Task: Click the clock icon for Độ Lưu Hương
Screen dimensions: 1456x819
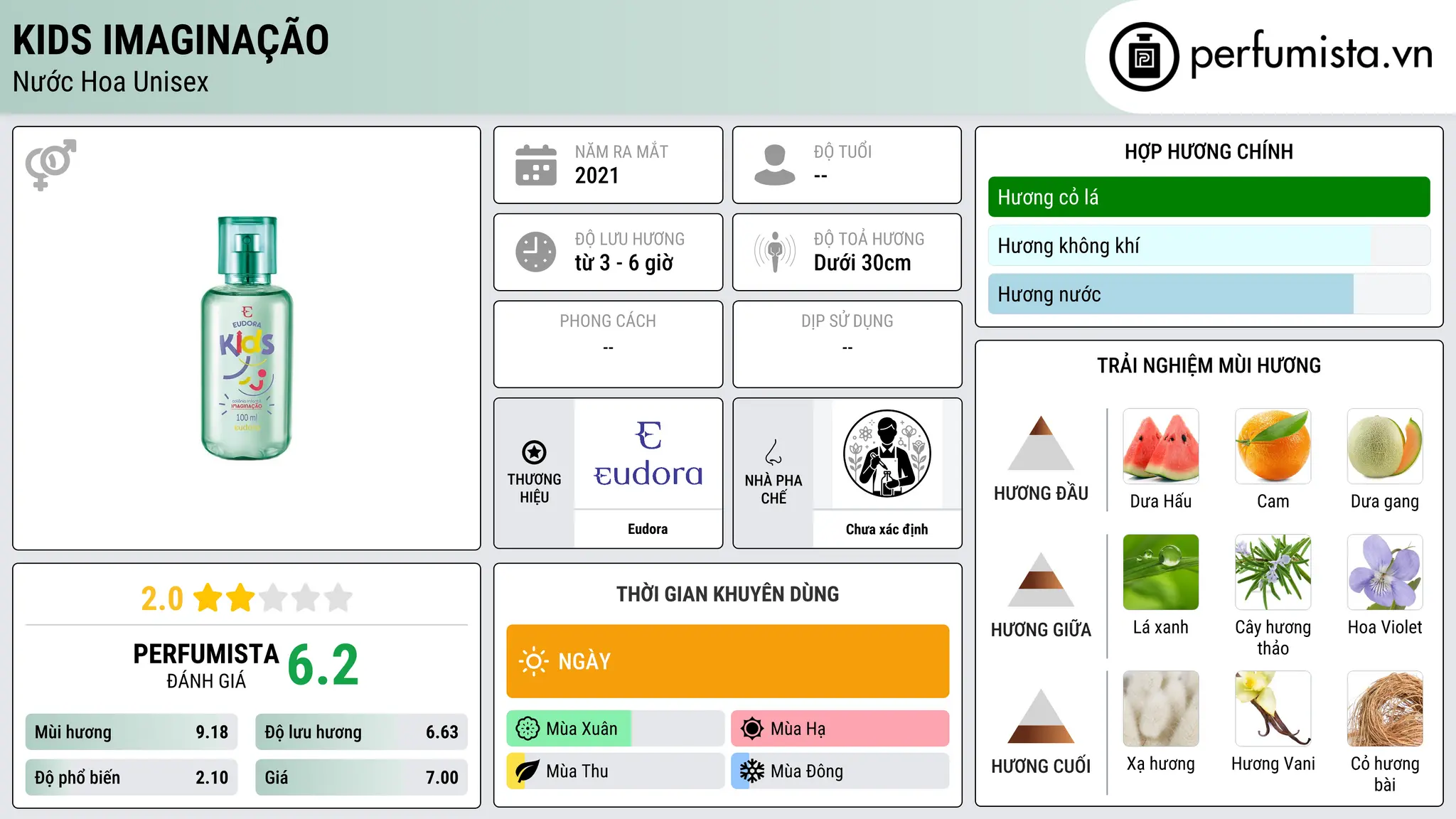Action: coord(535,252)
